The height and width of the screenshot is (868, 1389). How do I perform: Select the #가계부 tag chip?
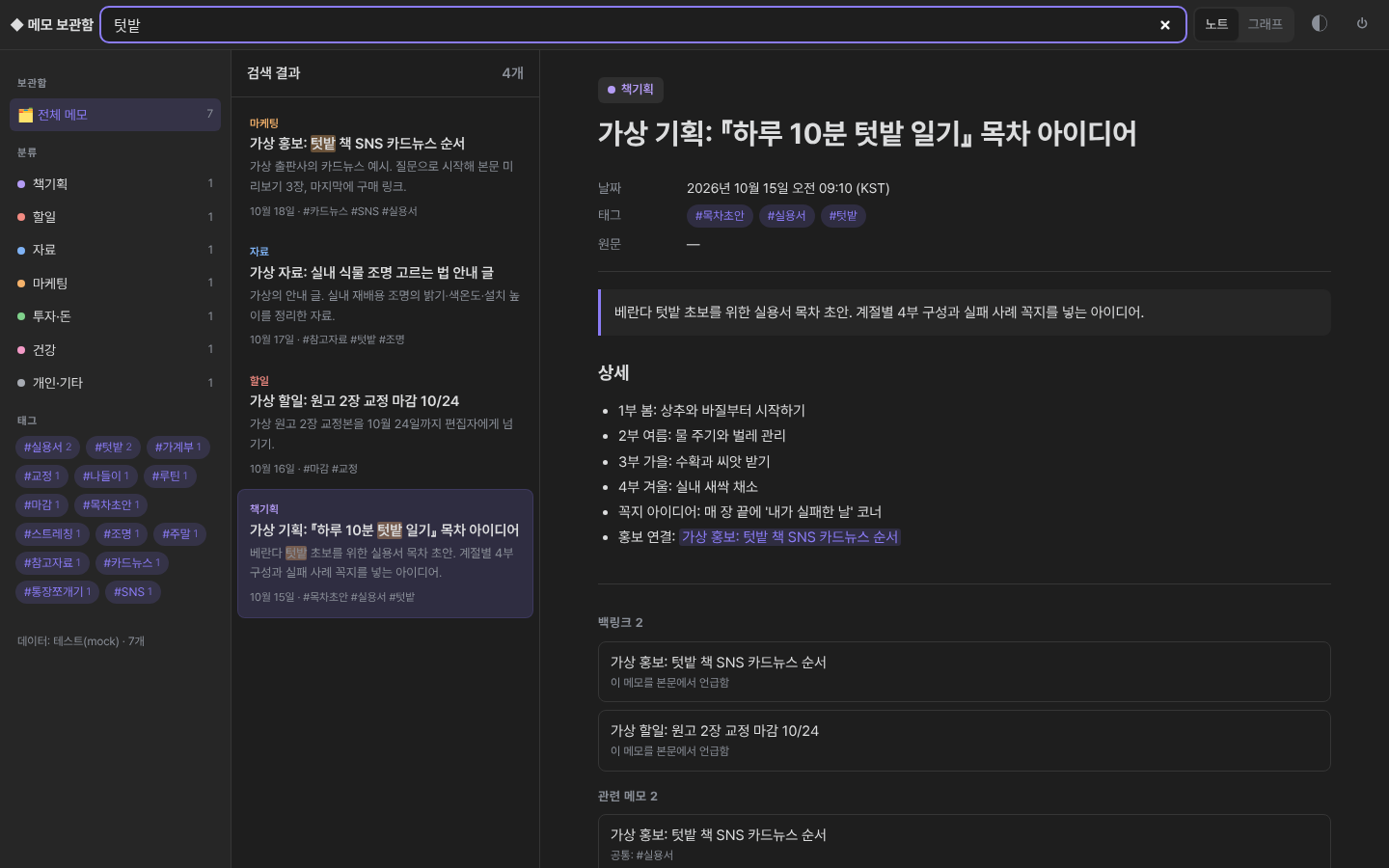click(178, 448)
